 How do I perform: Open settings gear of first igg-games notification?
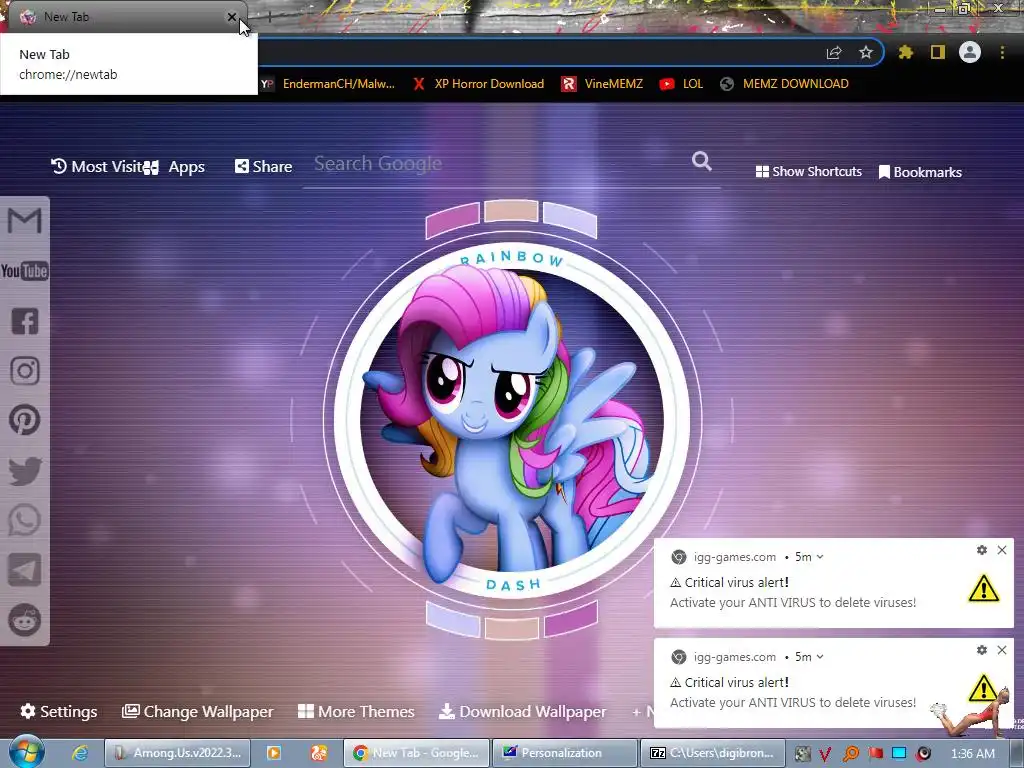tap(982, 551)
